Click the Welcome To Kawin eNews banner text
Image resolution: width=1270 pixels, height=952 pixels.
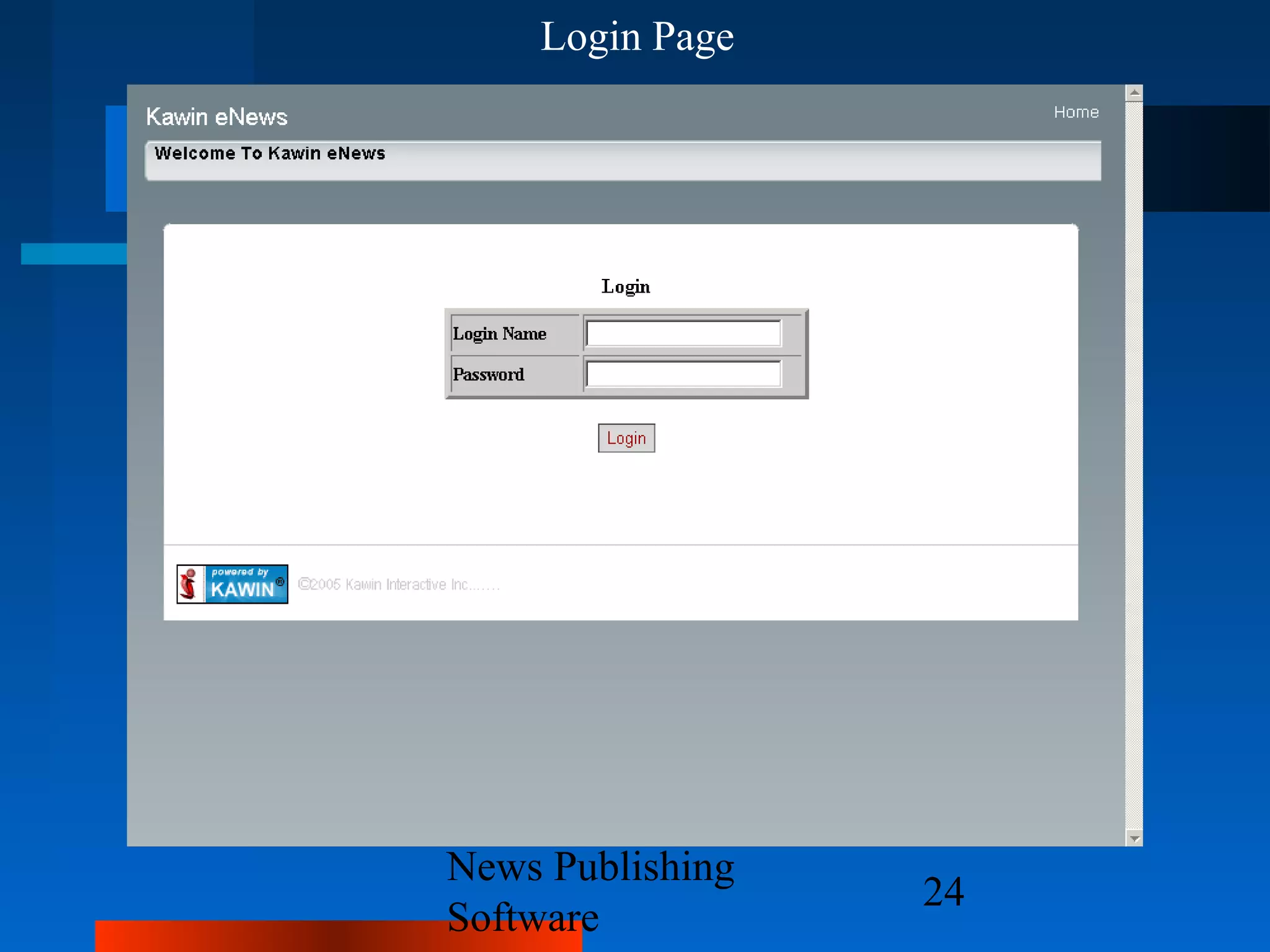tap(270, 153)
